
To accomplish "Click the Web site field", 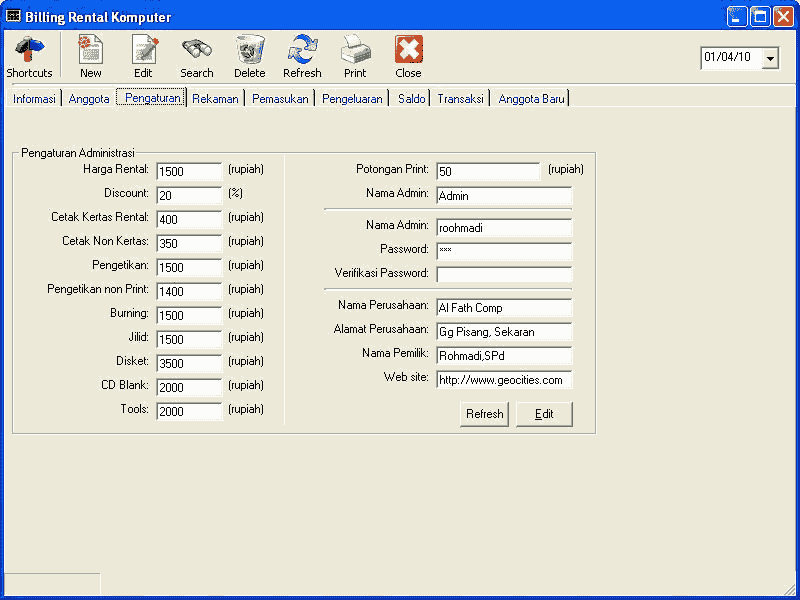I will coord(504,380).
